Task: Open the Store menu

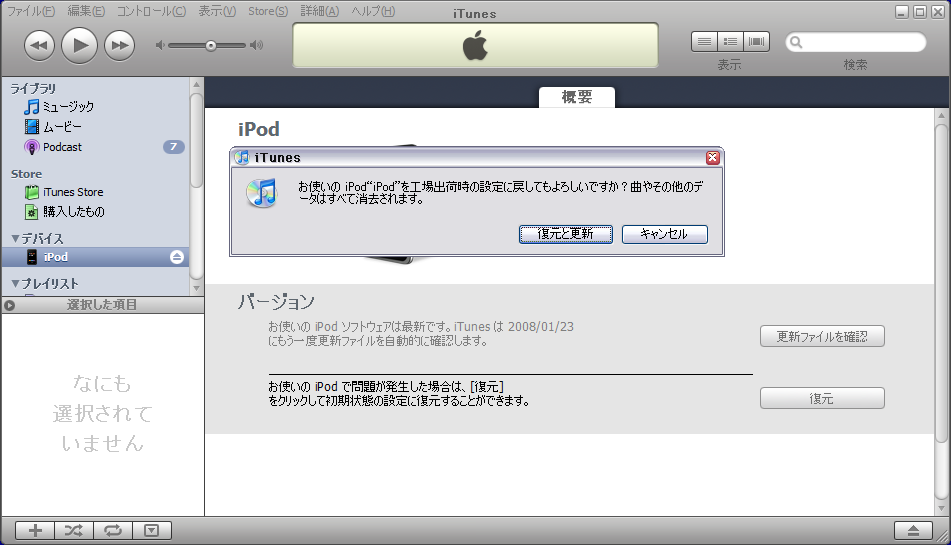Action: 268,11
